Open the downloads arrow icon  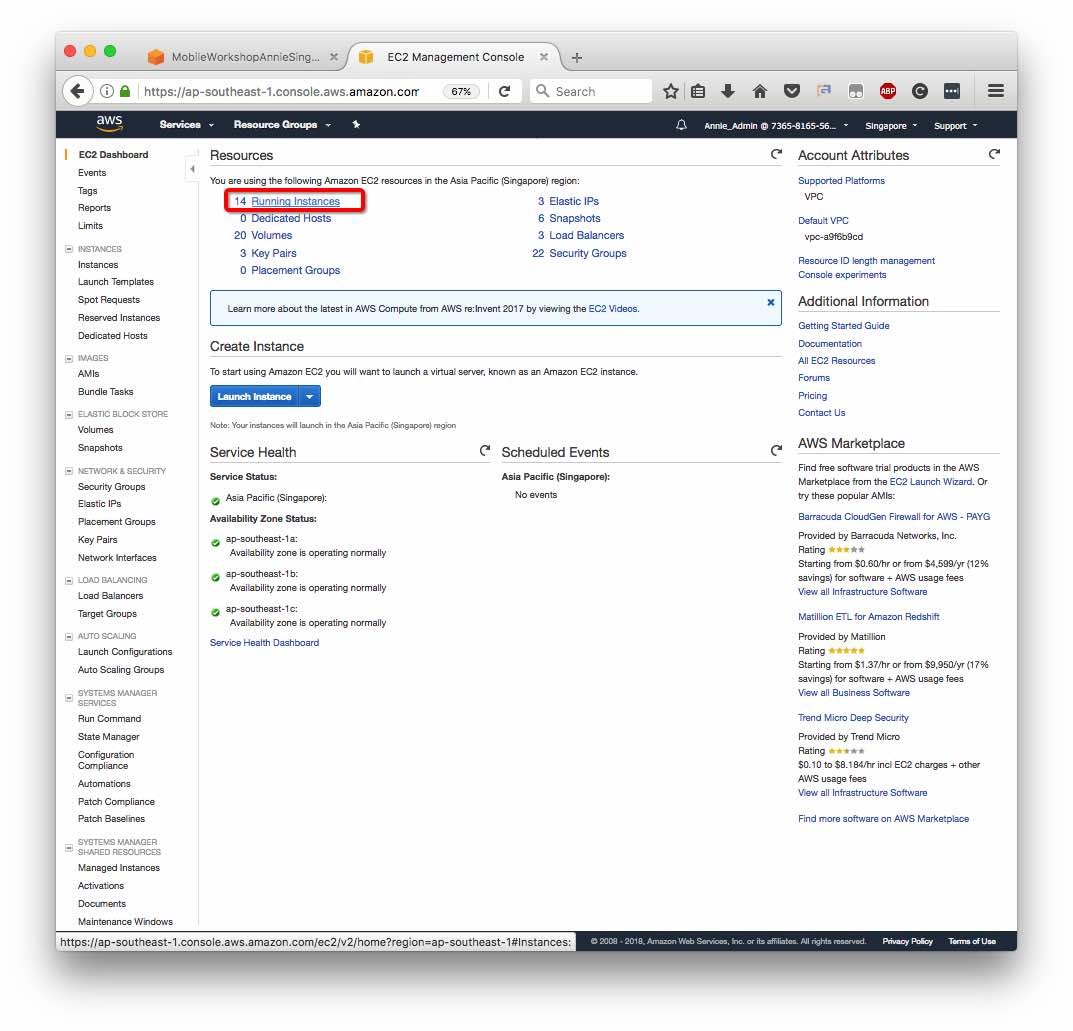[x=727, y=91]
